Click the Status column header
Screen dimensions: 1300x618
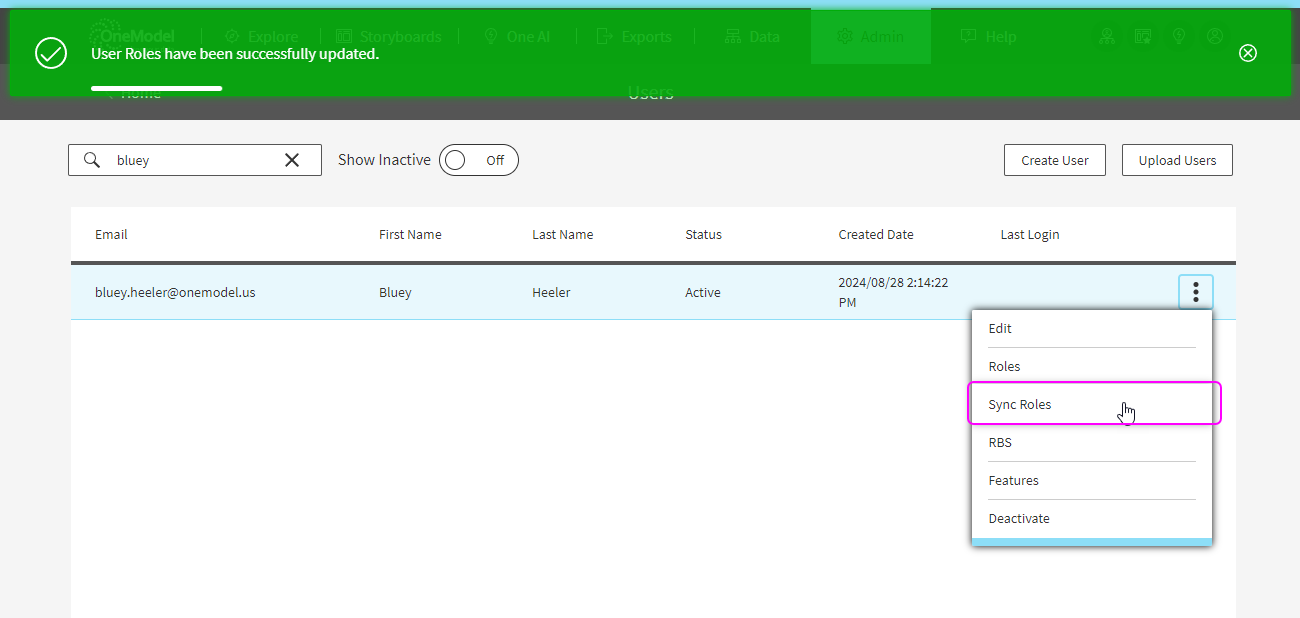(x=703, y=235)
